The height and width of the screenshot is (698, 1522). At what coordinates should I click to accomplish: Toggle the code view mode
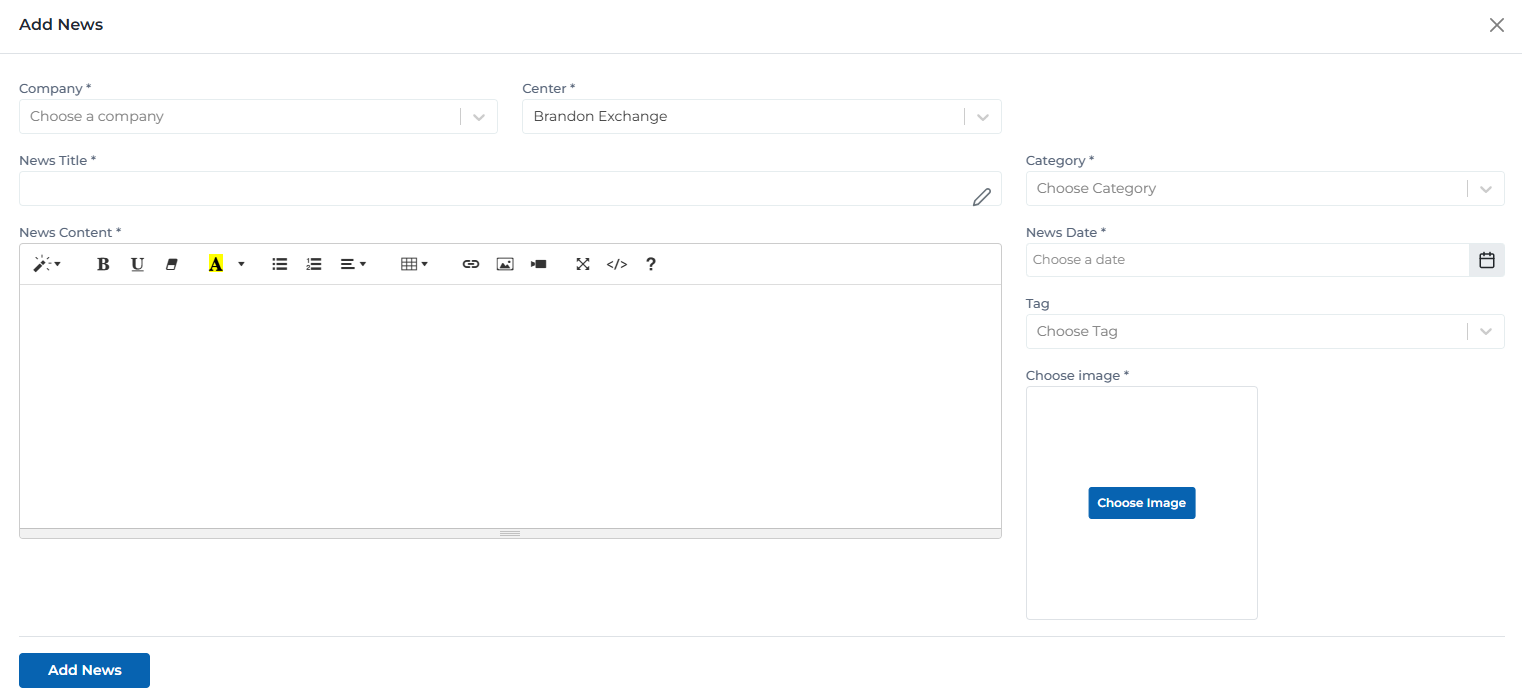[616, 263]
